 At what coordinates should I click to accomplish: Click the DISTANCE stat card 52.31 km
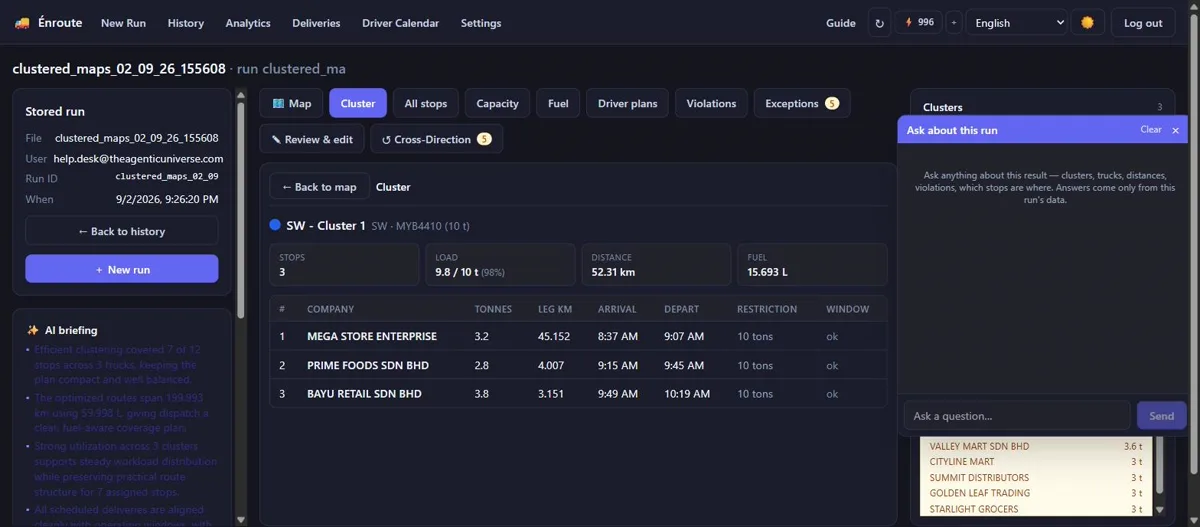656,265
